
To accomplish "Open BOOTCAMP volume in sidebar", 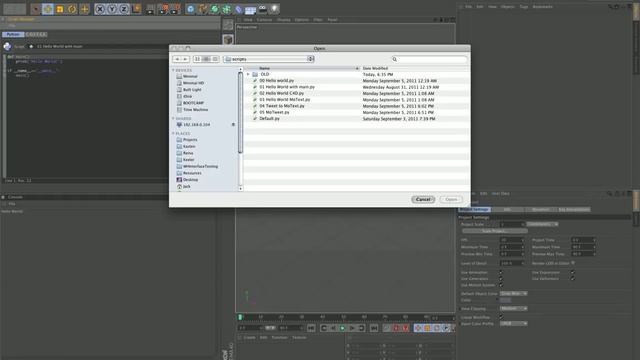I will click(x=193, y=103).
